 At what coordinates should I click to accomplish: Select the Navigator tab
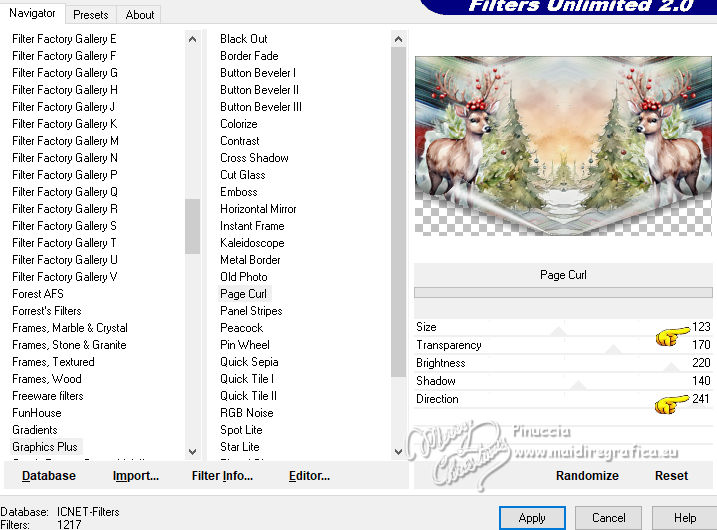pos(32,13)
